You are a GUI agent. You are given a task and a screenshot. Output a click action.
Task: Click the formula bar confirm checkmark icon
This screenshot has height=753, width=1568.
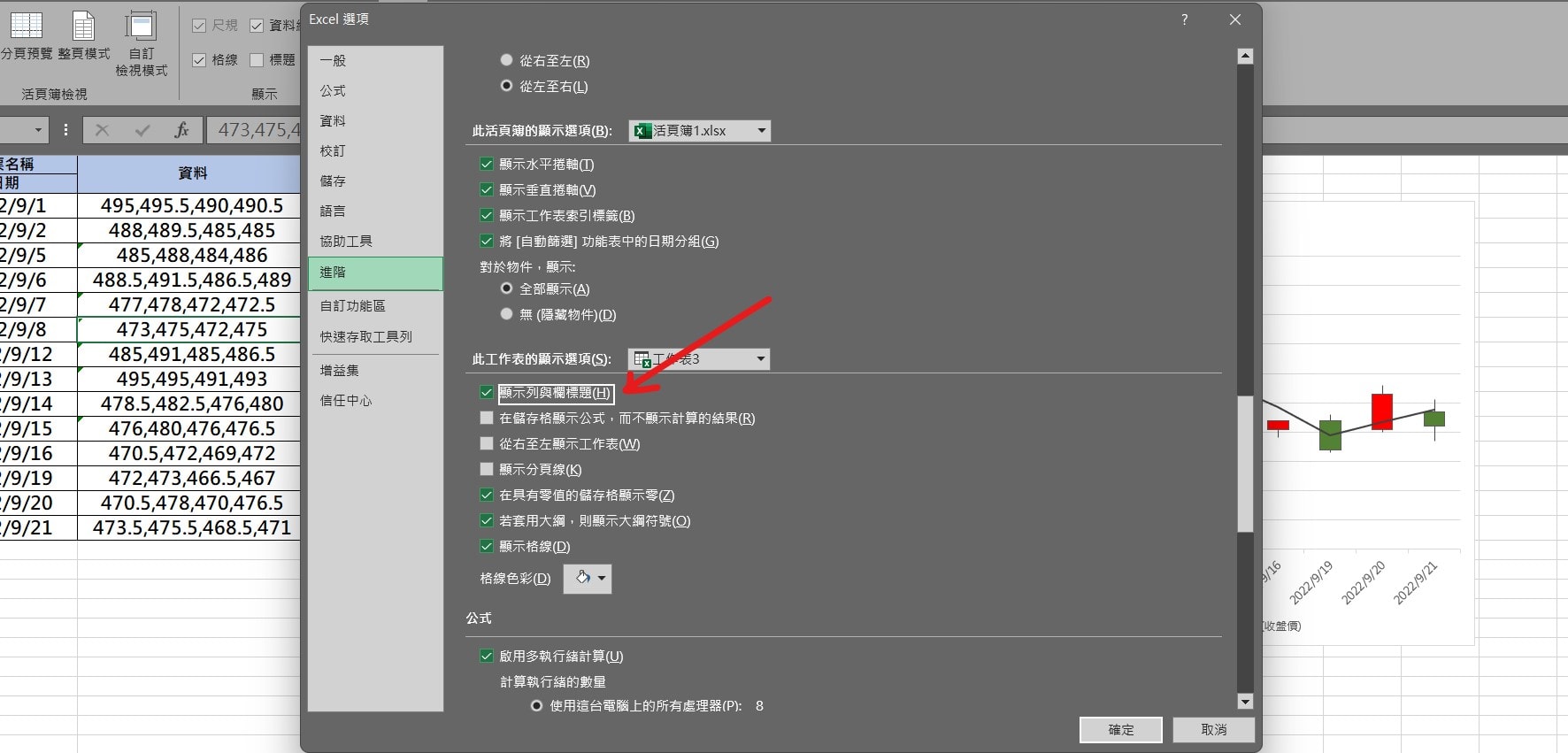pos(142,130)
